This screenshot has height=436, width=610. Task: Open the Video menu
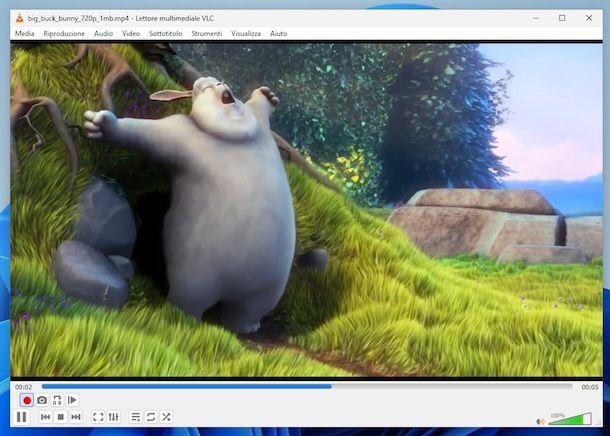[x=131, y=33]
